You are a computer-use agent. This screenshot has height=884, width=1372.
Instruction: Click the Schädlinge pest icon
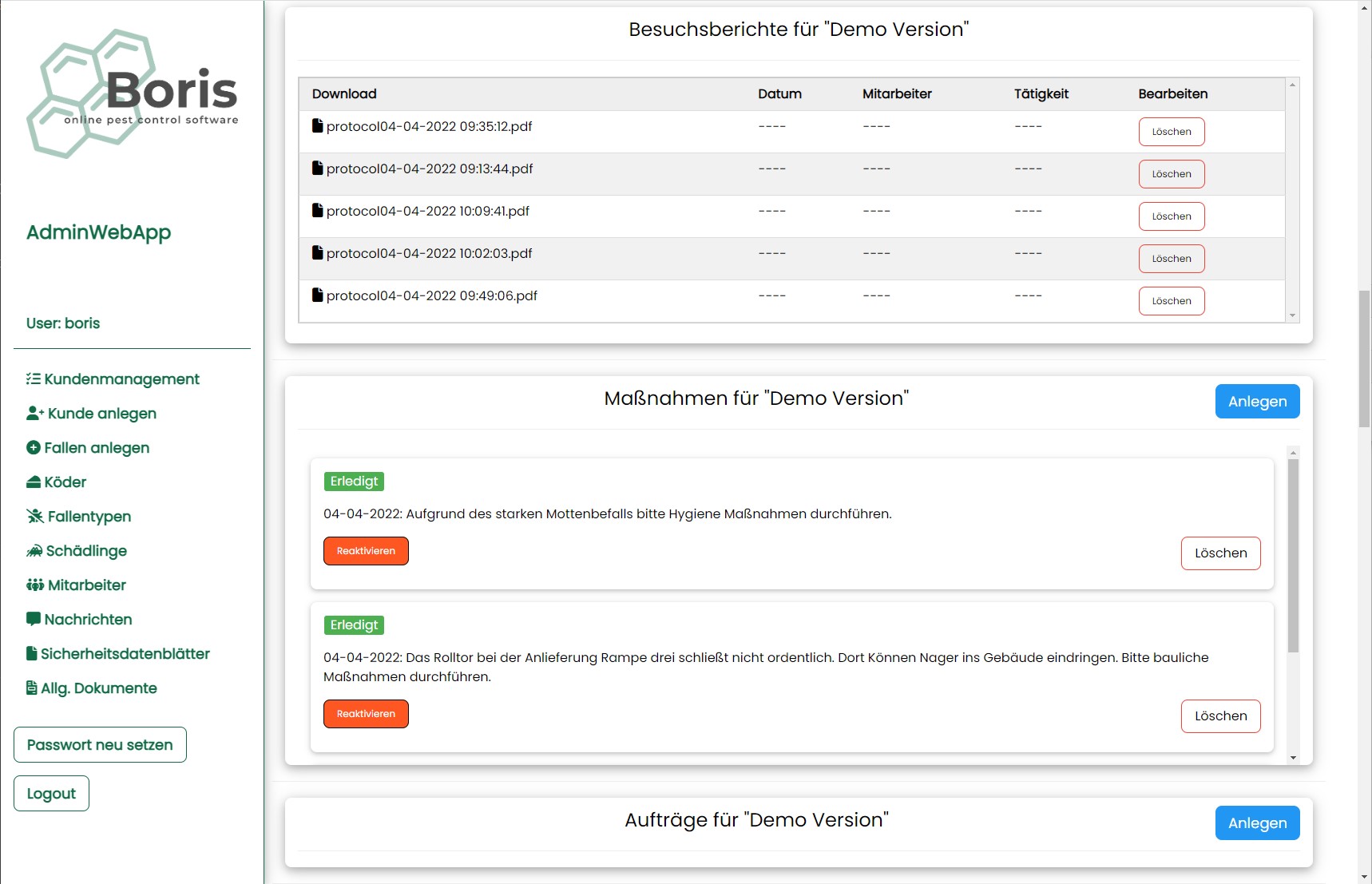34,551
